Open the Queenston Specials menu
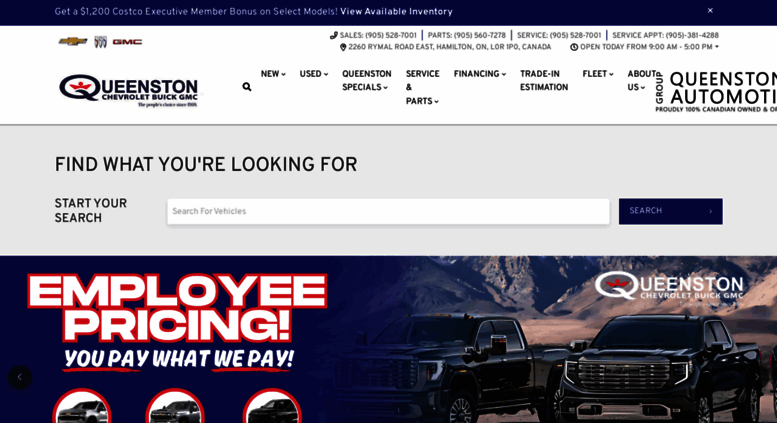 [x=366, y=80]
